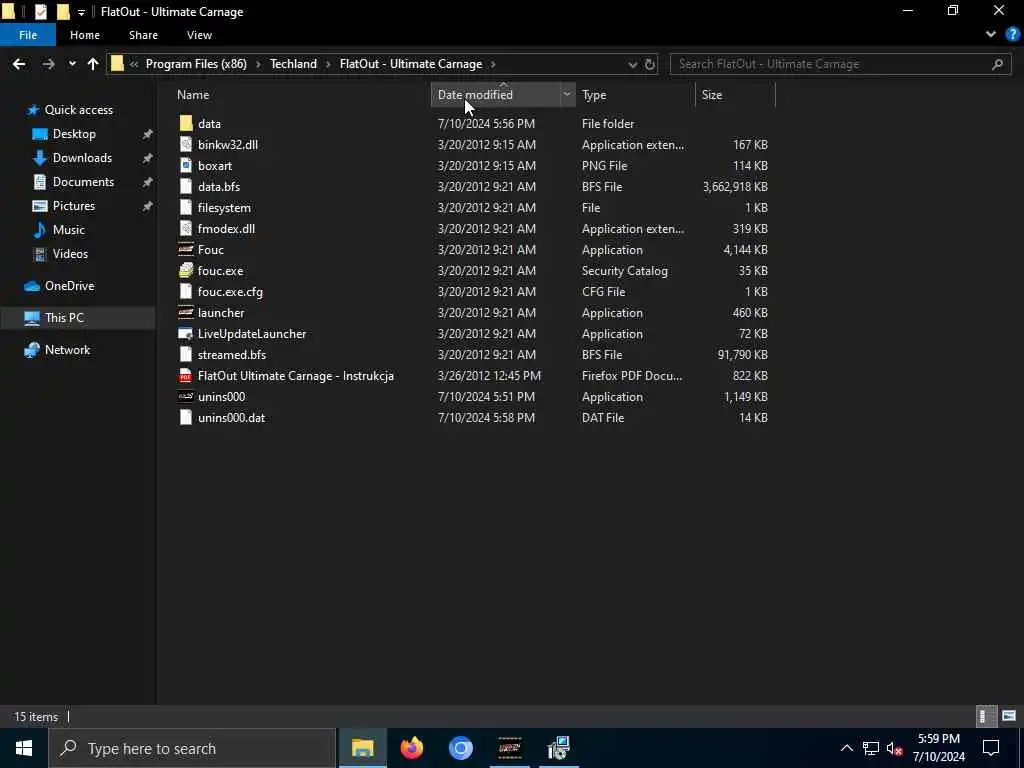Open Windows Start menu
The height and width of the screenshot is (768, 1024).
point(24,748)
